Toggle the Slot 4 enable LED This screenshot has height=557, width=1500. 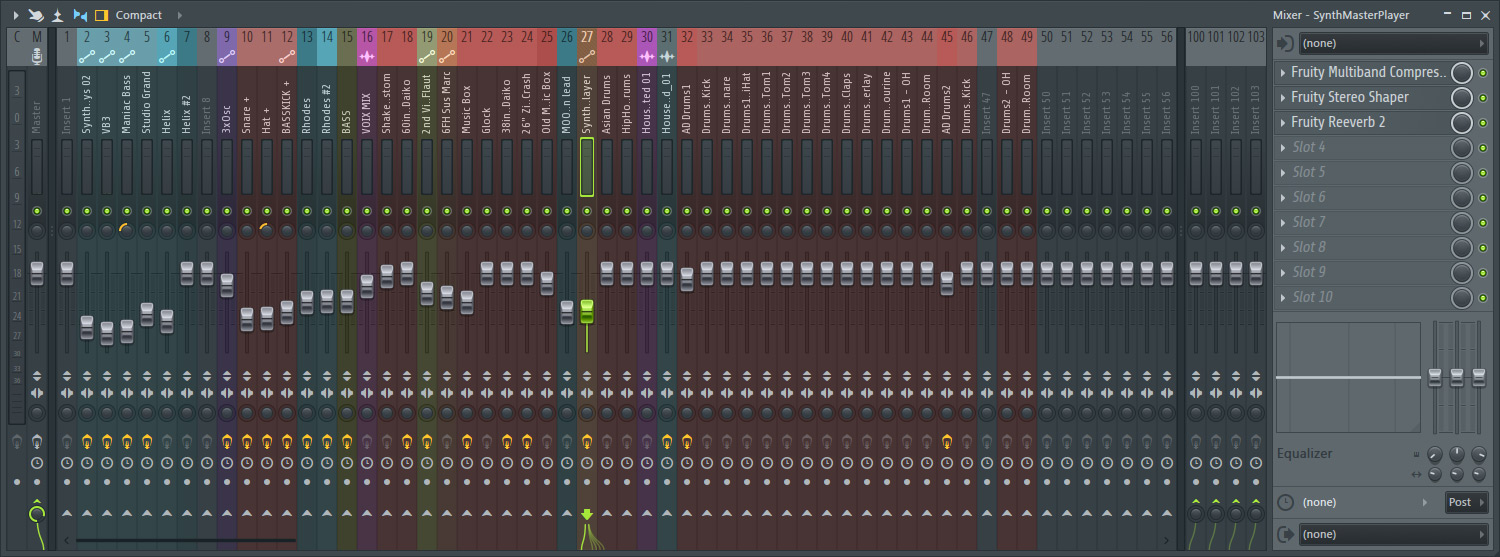tap(1484, 147)
